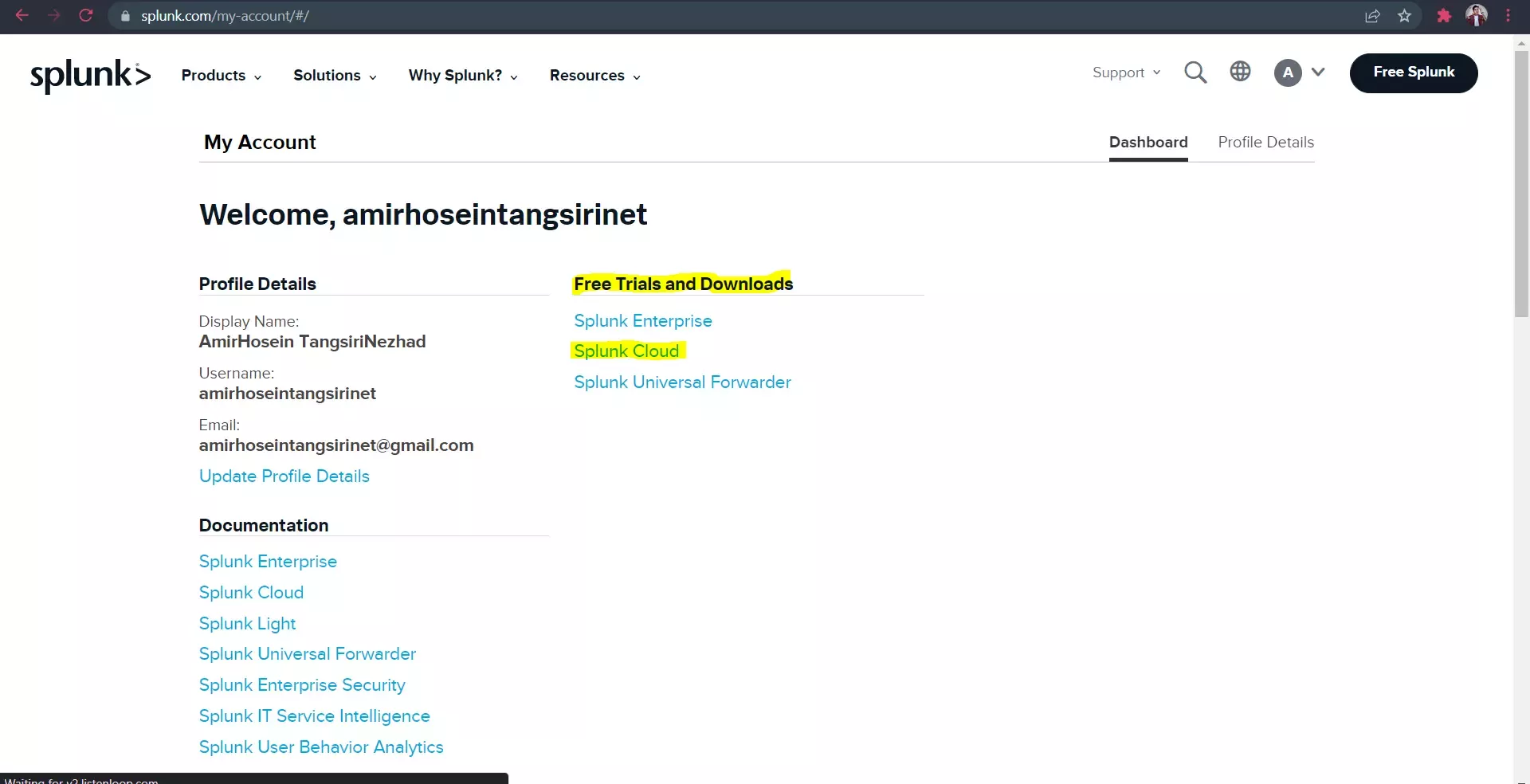Expand the Solutions dropdown menu
This screenshot has width=1530, height=784.
(x=335, y=76)
